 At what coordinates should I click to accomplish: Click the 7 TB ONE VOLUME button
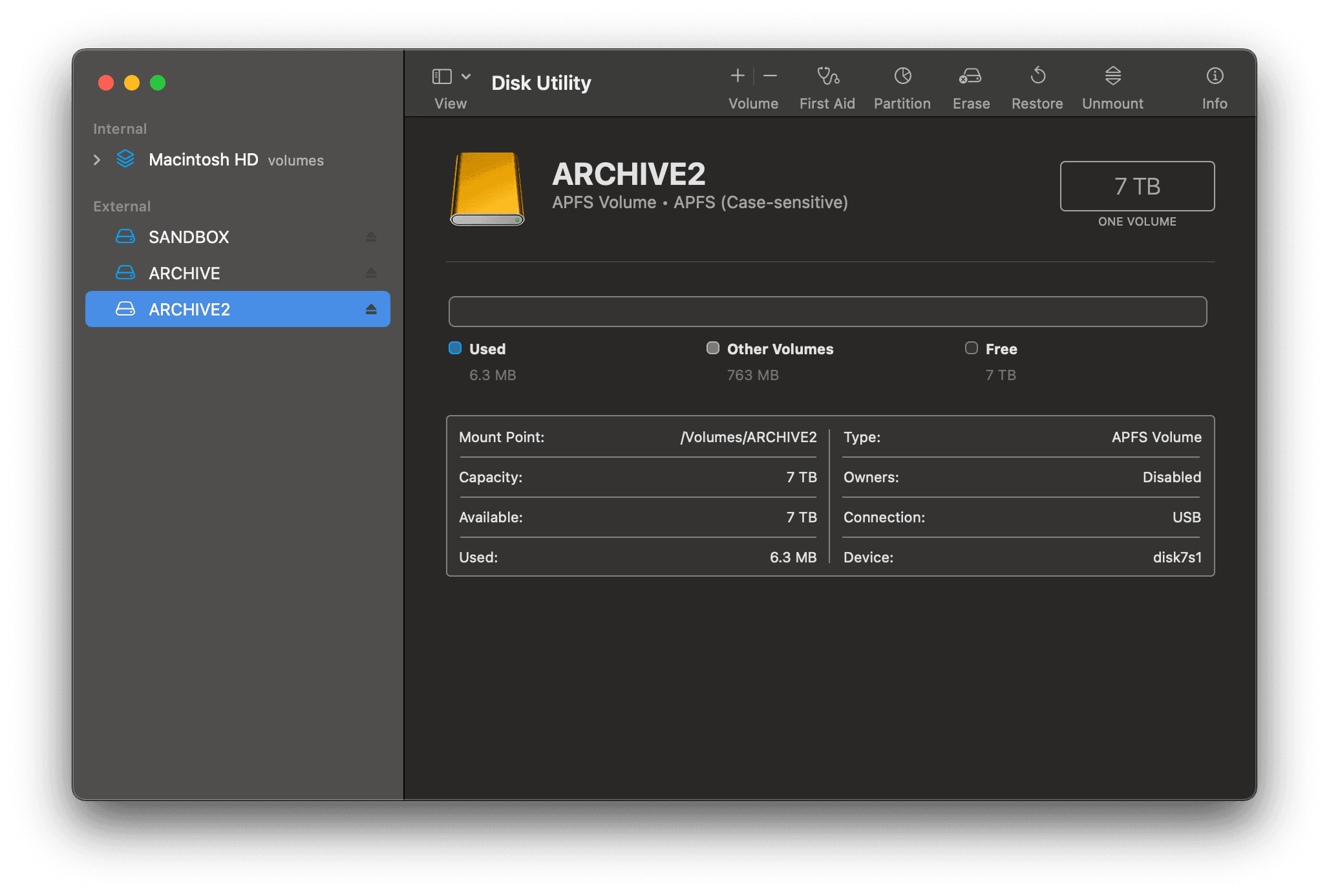coord(1136,186)
